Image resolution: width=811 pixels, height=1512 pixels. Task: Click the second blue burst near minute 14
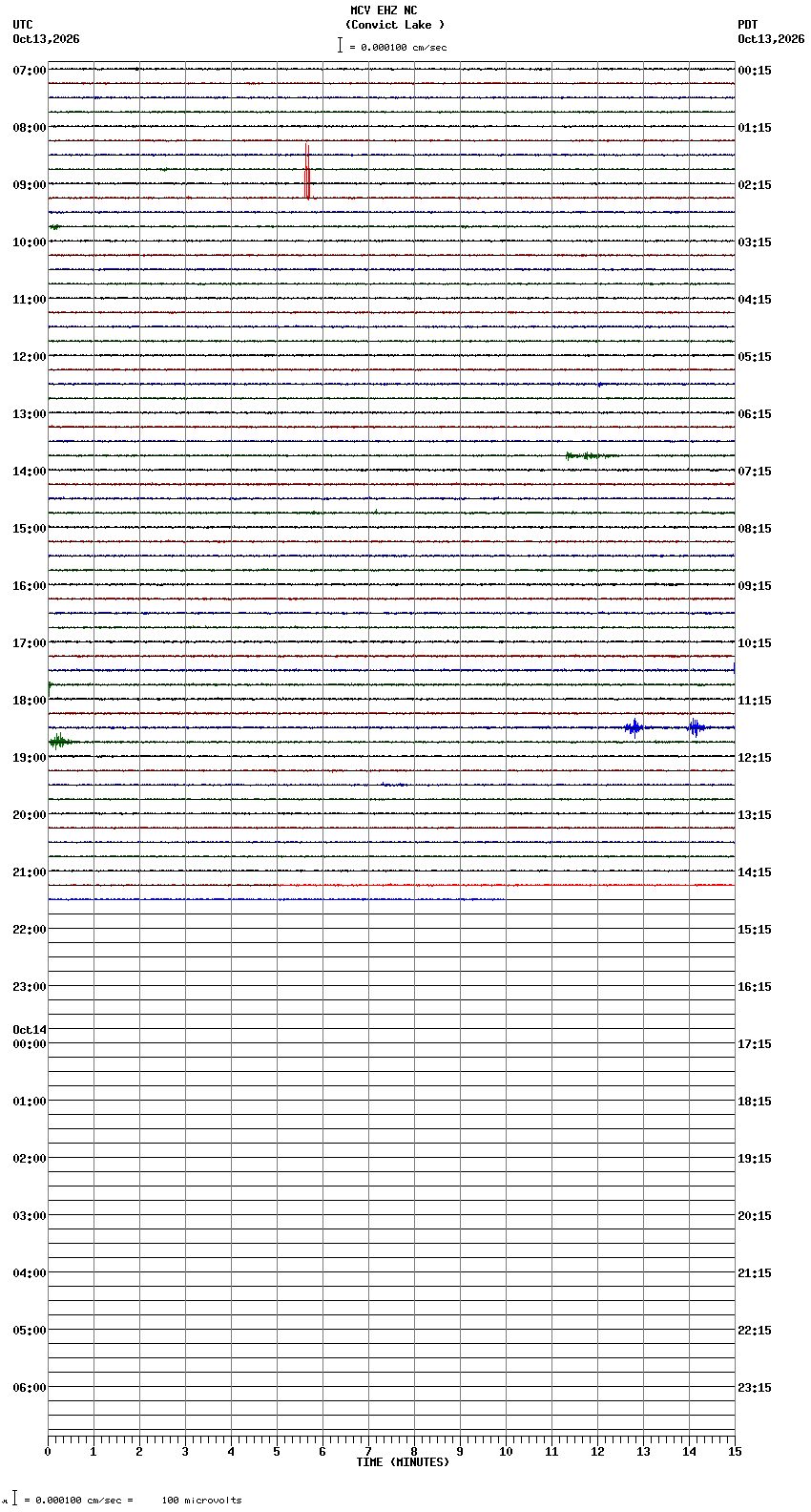tap(696, 727)
